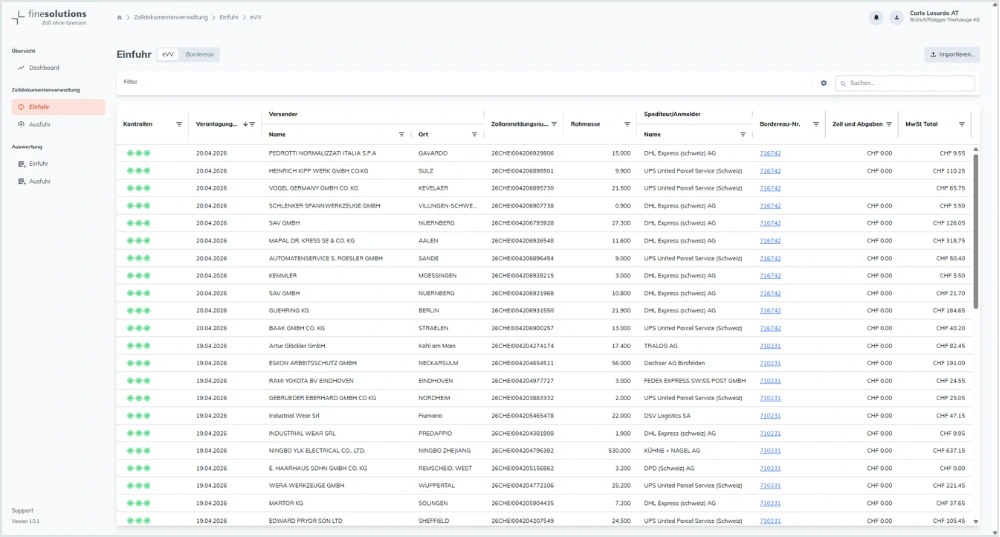This screenshot has height=537, width=1000.
Task: Switch to the eVV tab
Action: click(168, 55)
